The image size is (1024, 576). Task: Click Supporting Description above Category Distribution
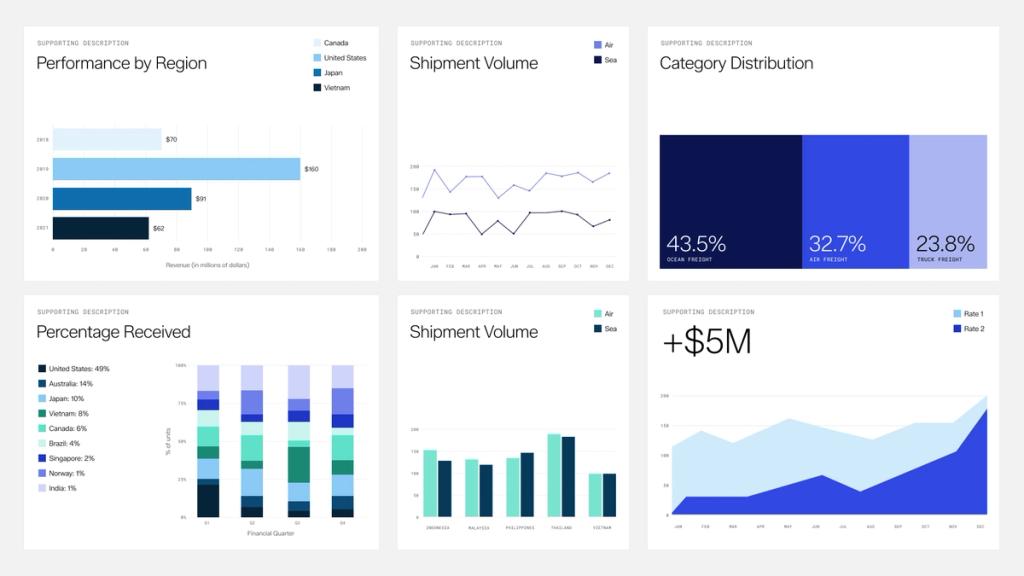click(x=707, y=43)
